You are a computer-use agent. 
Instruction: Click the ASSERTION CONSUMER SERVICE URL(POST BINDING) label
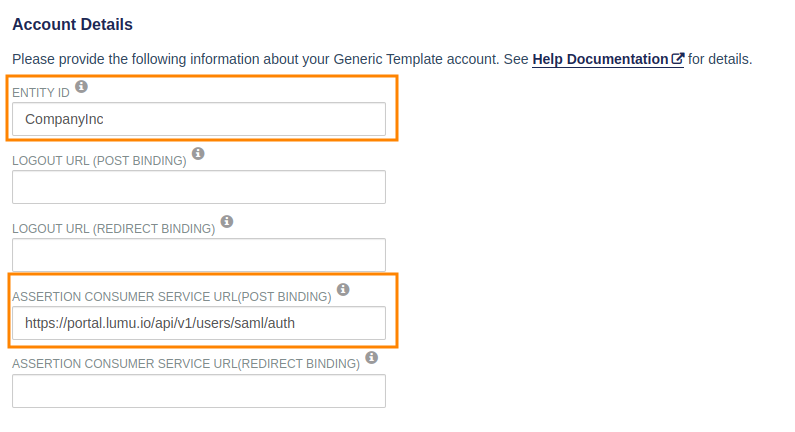point(171,296)
